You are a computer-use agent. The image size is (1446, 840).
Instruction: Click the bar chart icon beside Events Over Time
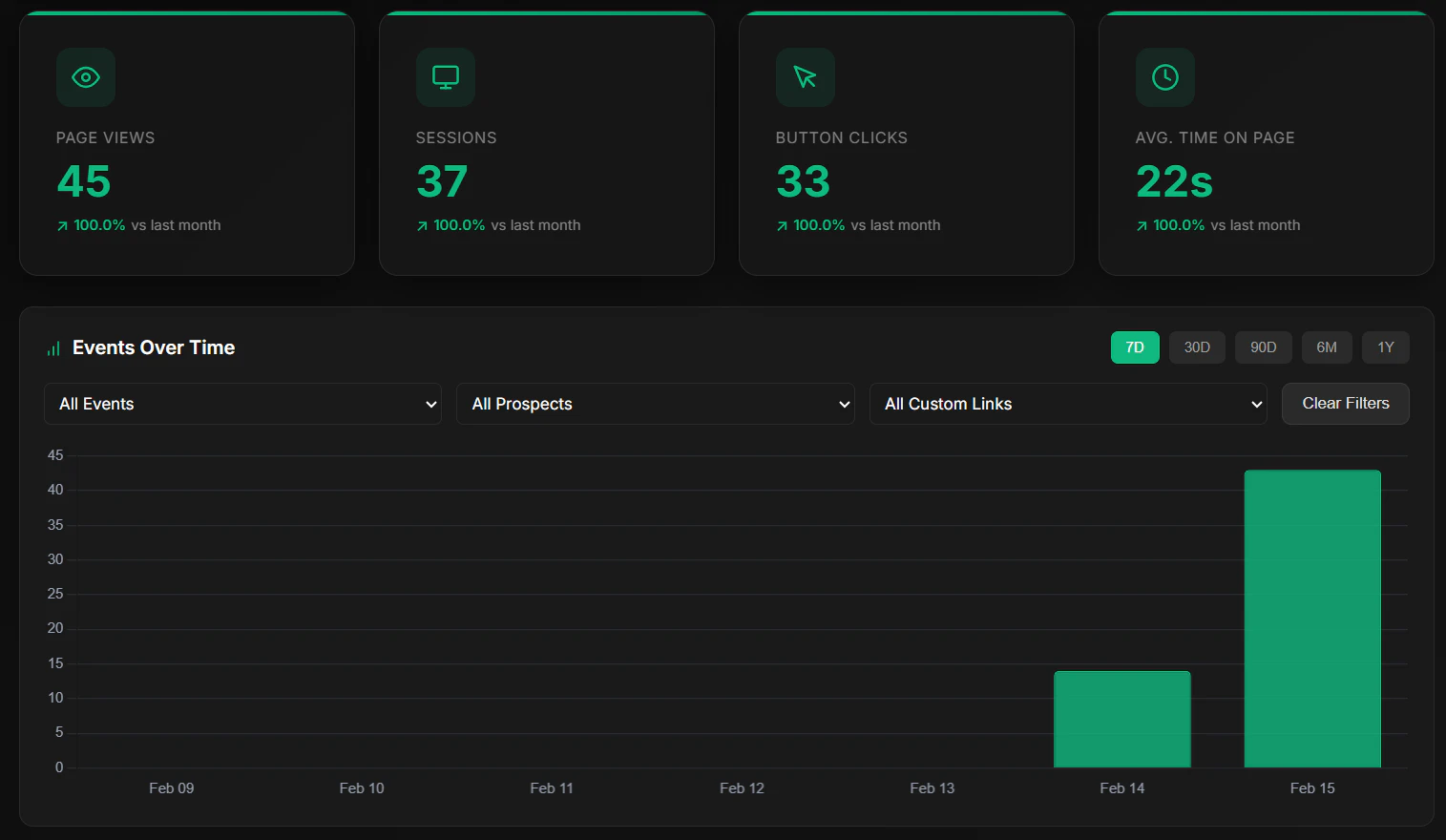tap(53, 347)
